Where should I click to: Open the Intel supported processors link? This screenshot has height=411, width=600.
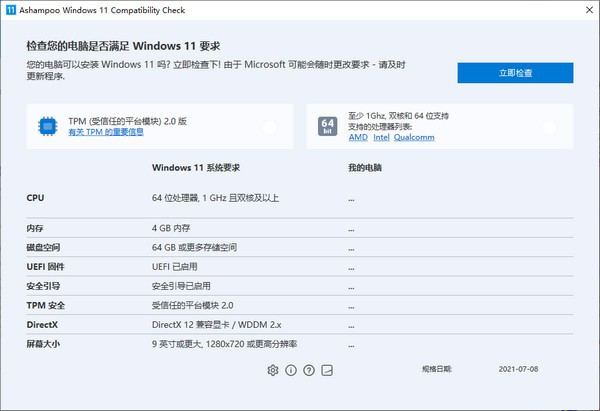click(381, 137)
